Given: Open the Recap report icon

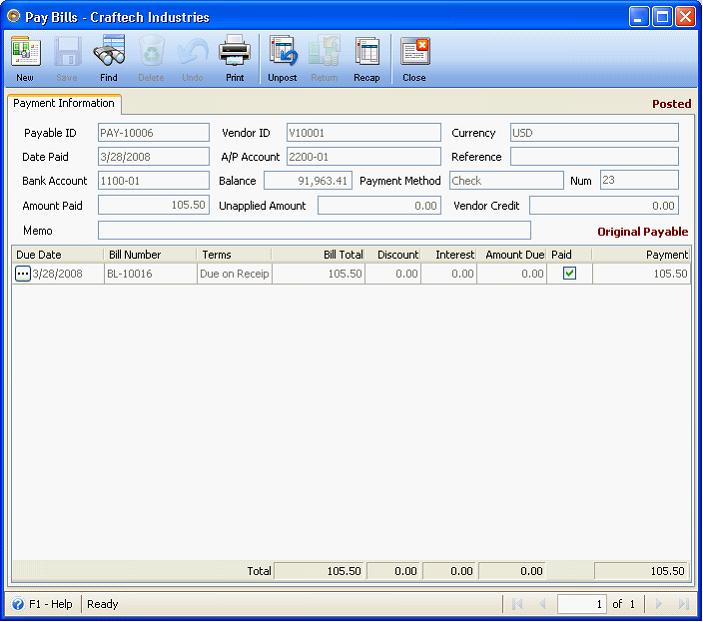Looking at the screenshot, I should point(367,52).
